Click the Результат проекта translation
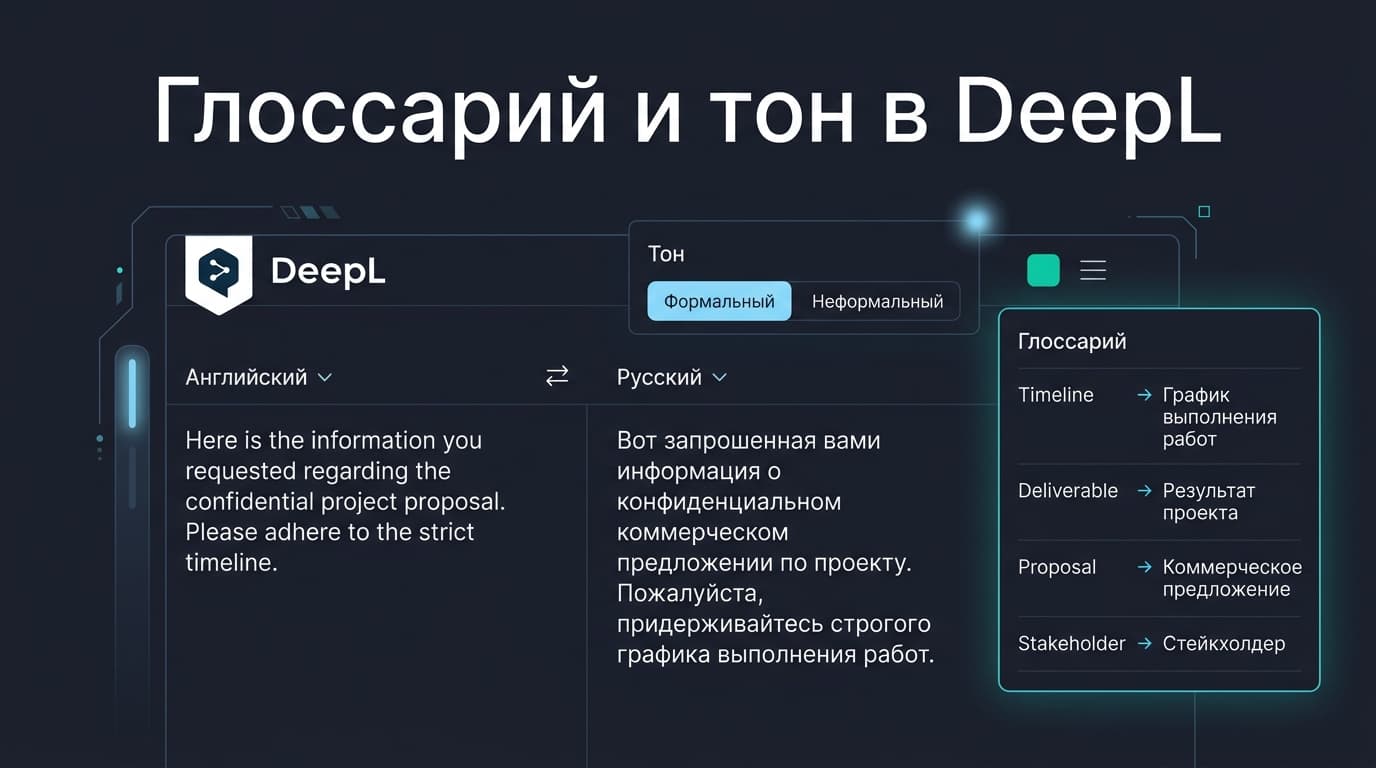Screen dimensions: 1376x768 click(1208, 502)
